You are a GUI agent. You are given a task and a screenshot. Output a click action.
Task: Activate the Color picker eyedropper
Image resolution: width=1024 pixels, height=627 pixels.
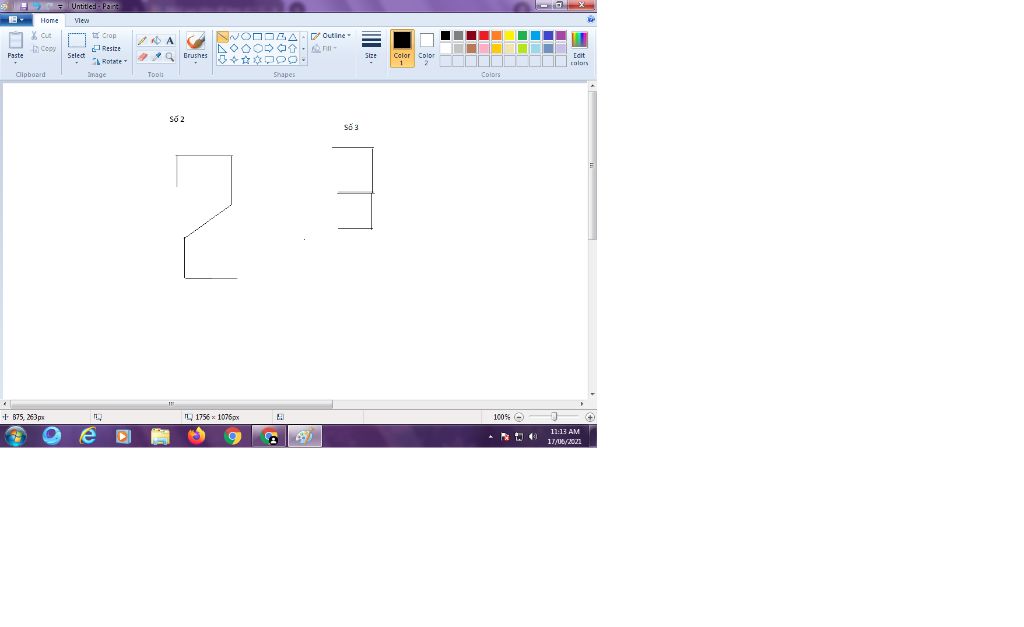pos(156,57)
